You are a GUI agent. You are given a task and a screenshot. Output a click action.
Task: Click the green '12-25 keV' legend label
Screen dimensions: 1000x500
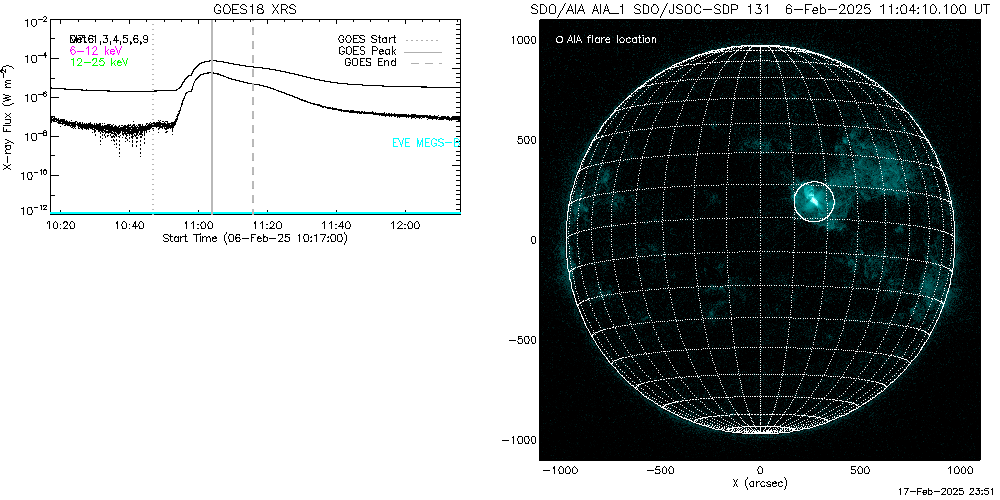click(99, 62)
